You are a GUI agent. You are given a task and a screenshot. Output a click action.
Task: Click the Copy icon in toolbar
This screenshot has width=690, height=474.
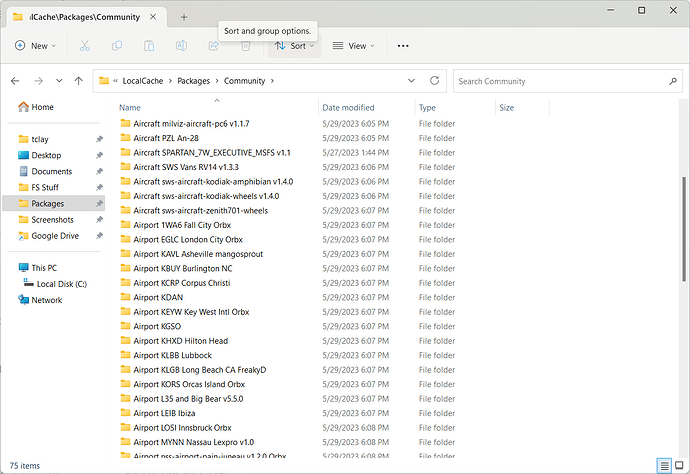point(117,46)
